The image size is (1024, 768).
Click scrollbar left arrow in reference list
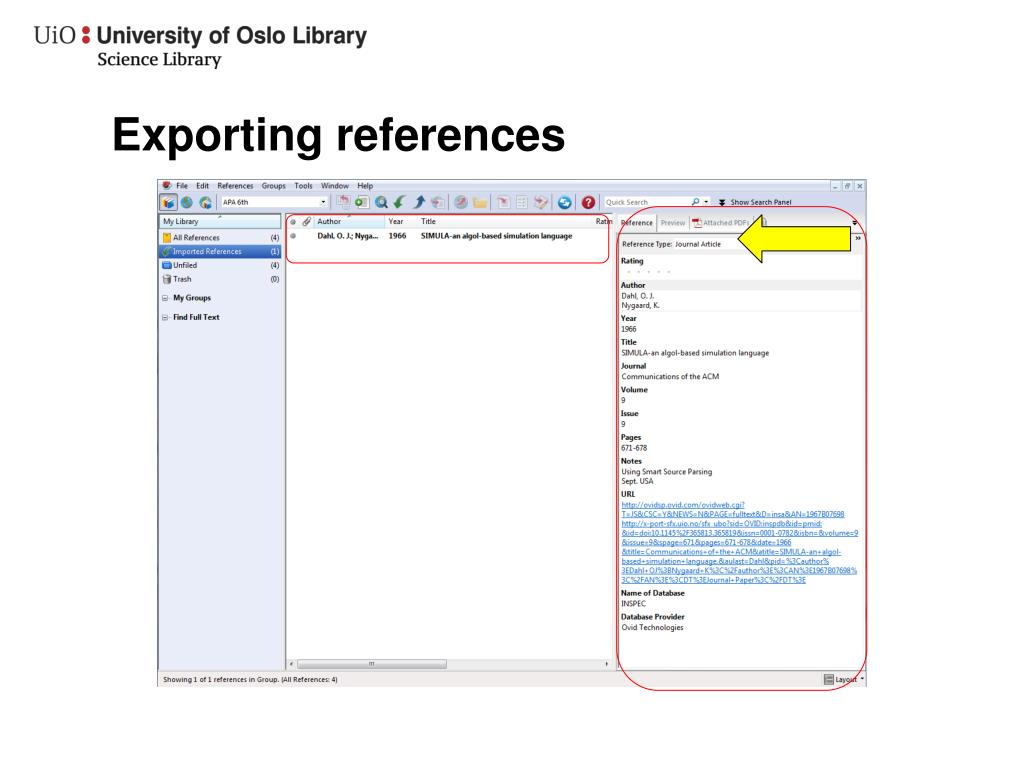click(x=291, y=664)
